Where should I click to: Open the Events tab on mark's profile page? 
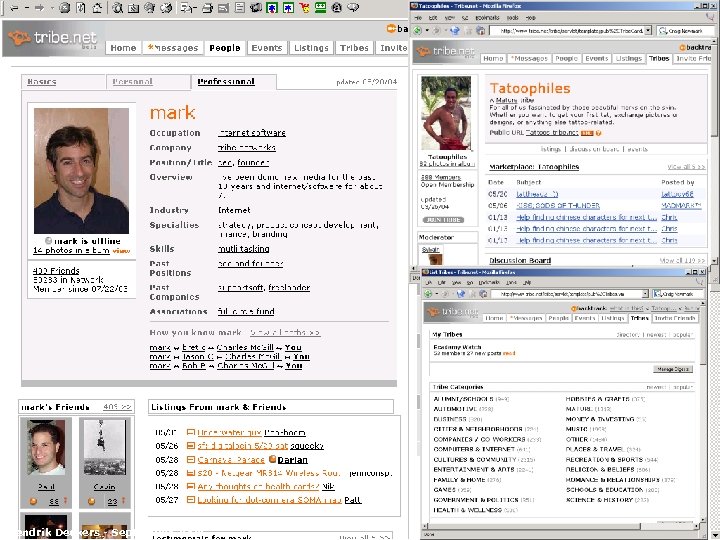pyautogui.click(x=267, y=48)
